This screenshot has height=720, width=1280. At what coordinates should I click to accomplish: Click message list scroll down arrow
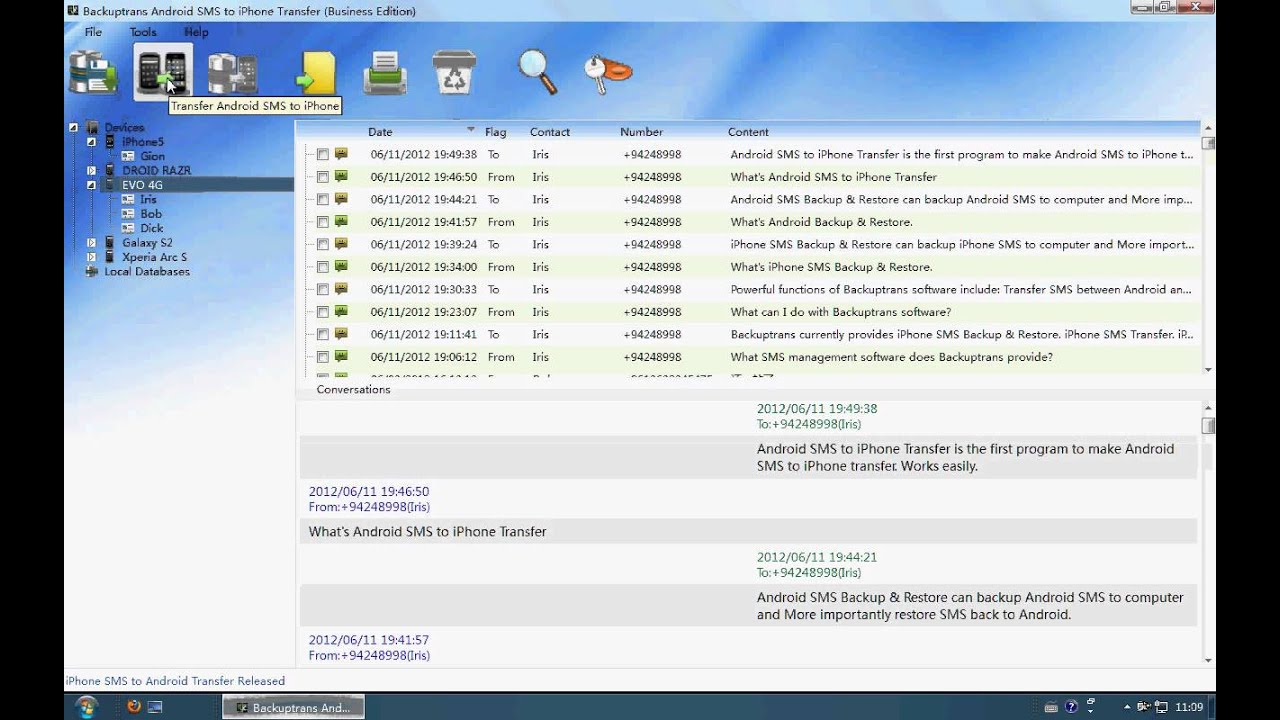[x=1208, y=370]
